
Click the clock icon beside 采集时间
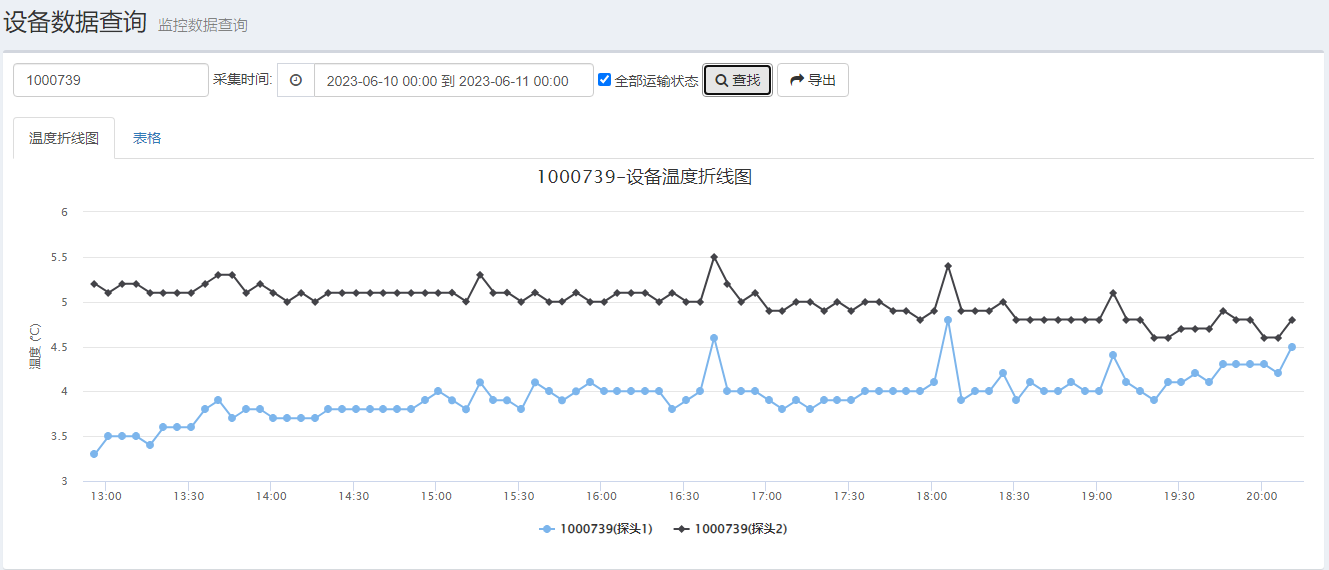click(296, 80)
